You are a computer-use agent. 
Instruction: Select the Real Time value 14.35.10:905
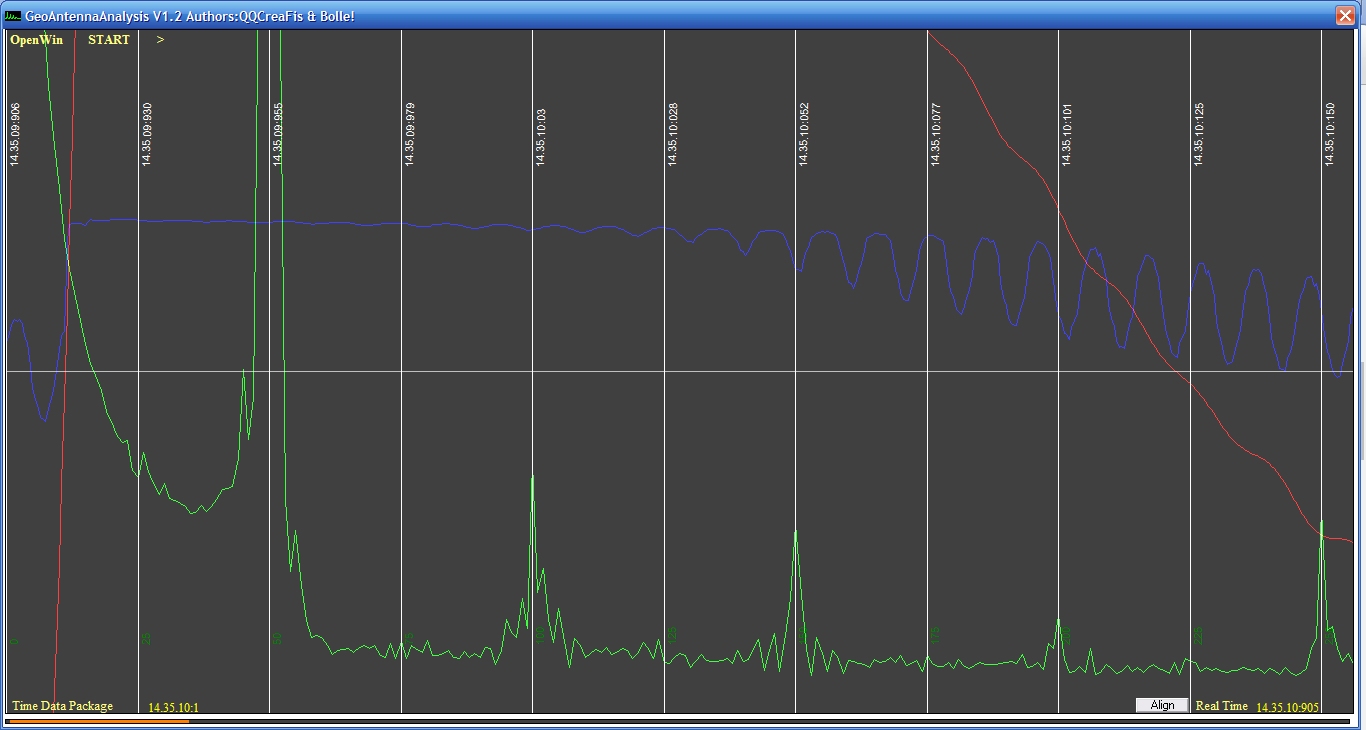[1287, 707]
